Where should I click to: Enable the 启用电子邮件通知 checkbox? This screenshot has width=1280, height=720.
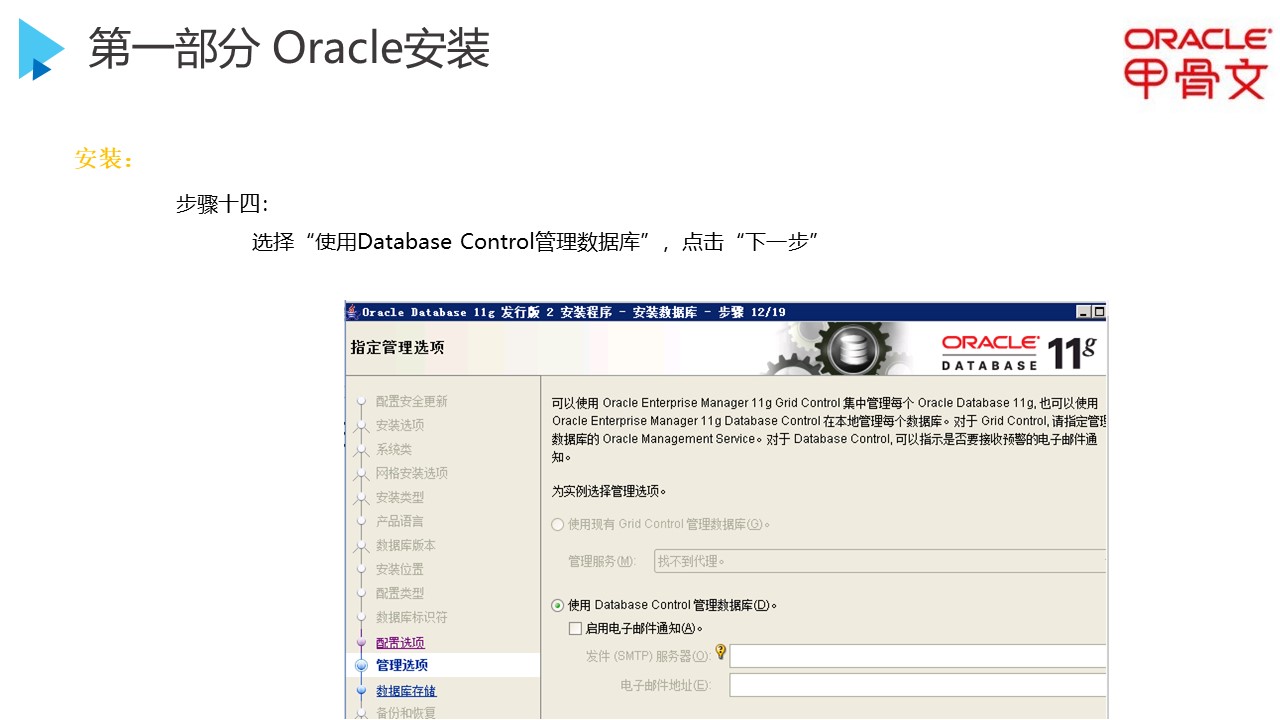tap(575, 629)
